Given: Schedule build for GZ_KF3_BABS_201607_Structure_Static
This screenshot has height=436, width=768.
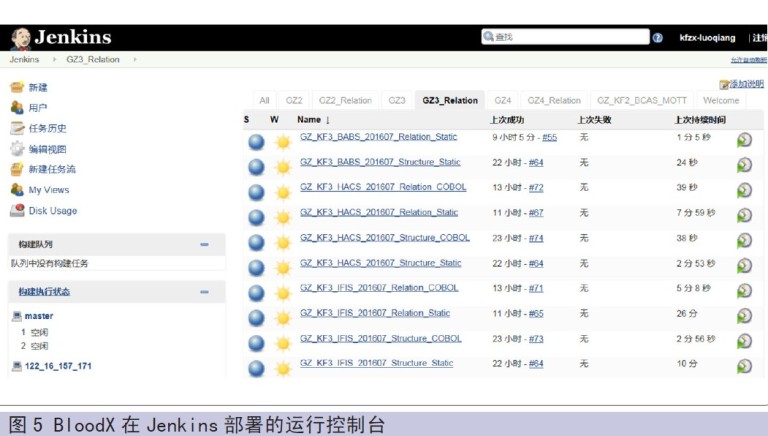Looking at the screenshot, I should tap(744, 165).
